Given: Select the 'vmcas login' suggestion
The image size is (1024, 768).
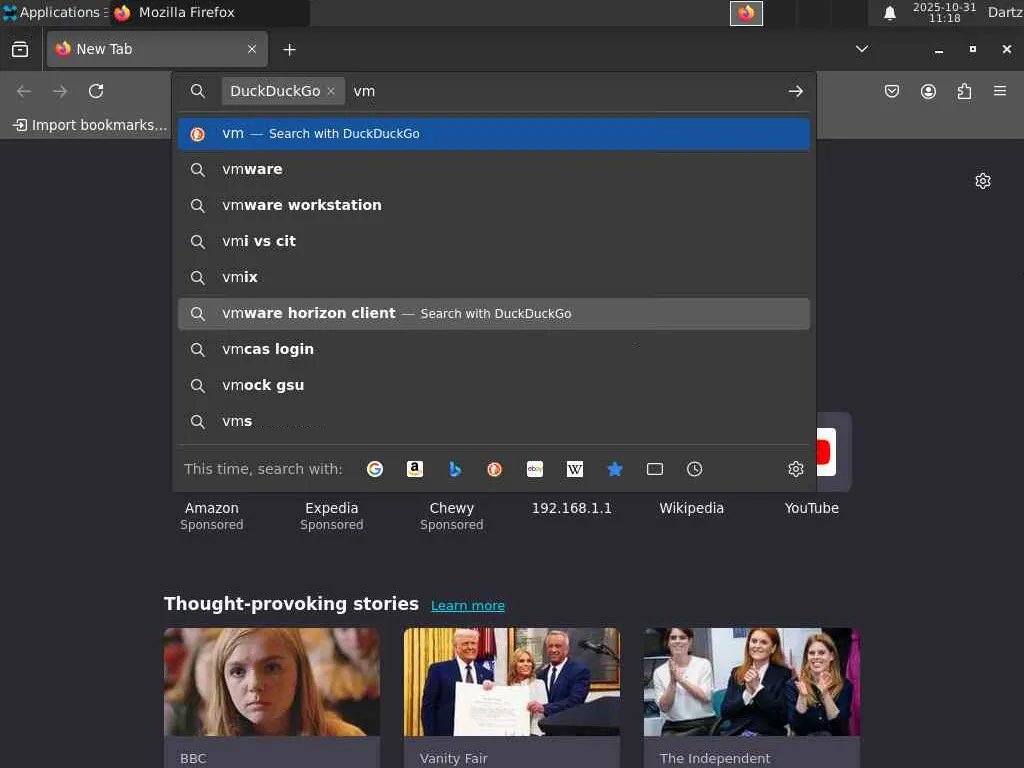Looking at the screenshot, I should (494, 349).
